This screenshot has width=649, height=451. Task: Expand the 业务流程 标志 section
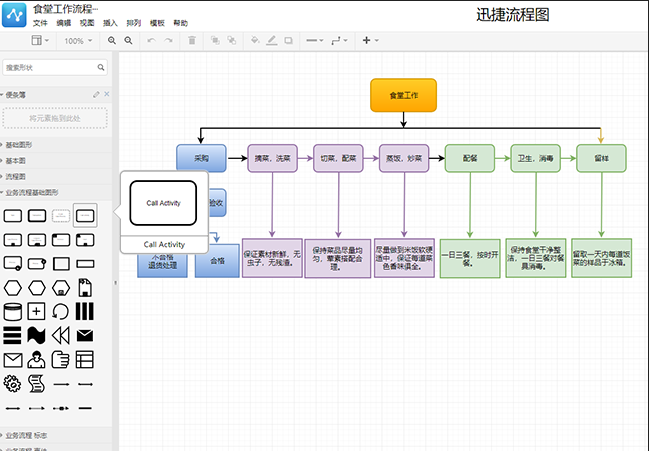(24, 435)
